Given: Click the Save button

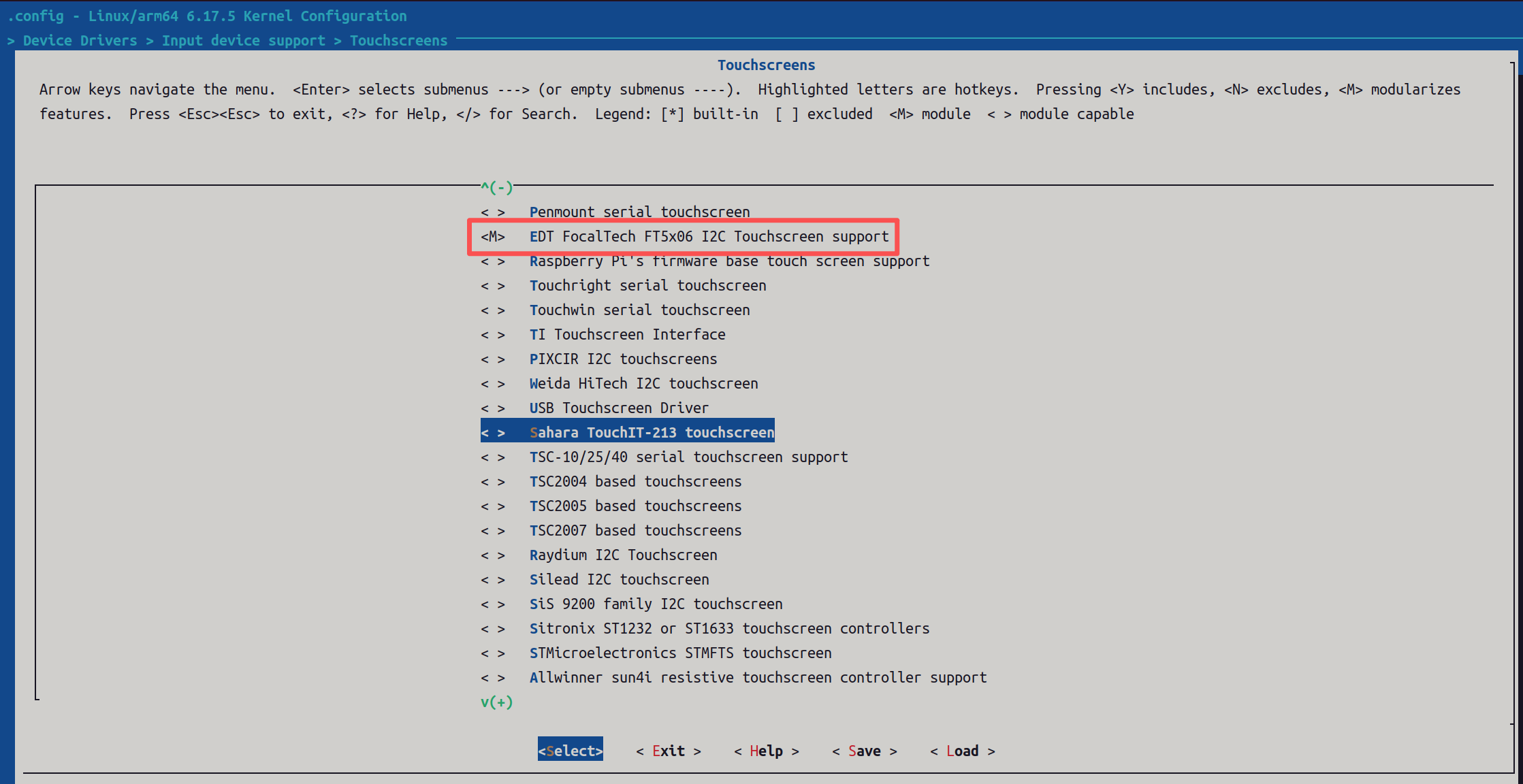Looking at the screenshot, I should coord(864,751).
